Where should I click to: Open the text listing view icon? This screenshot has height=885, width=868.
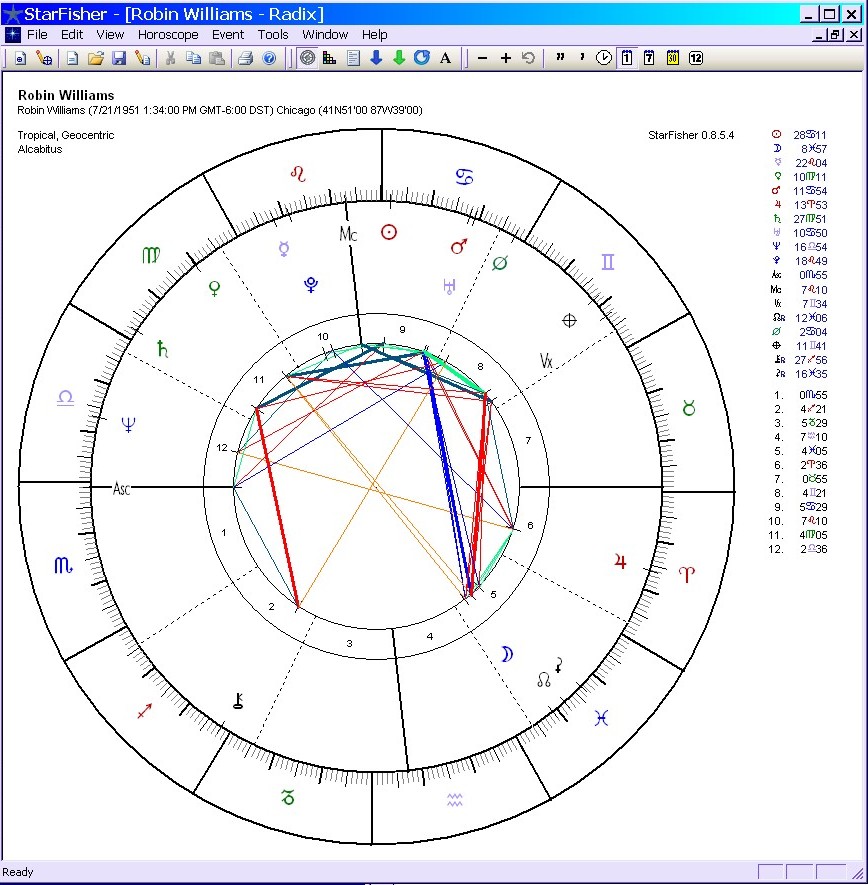353,57
